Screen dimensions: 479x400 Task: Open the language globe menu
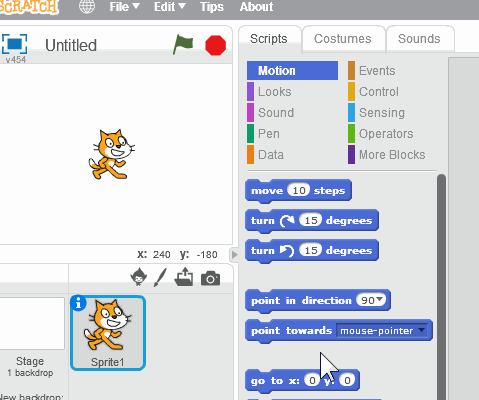coord(87,7)
